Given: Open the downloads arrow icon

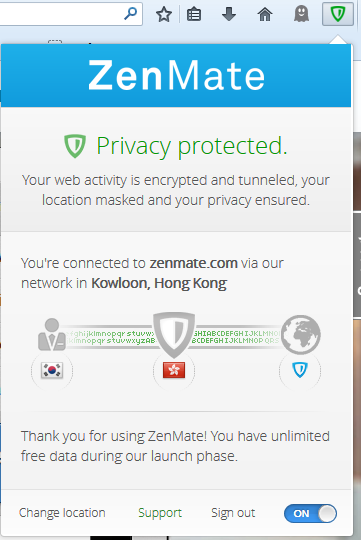Looking at the screenshot, I should click(229, 14).
